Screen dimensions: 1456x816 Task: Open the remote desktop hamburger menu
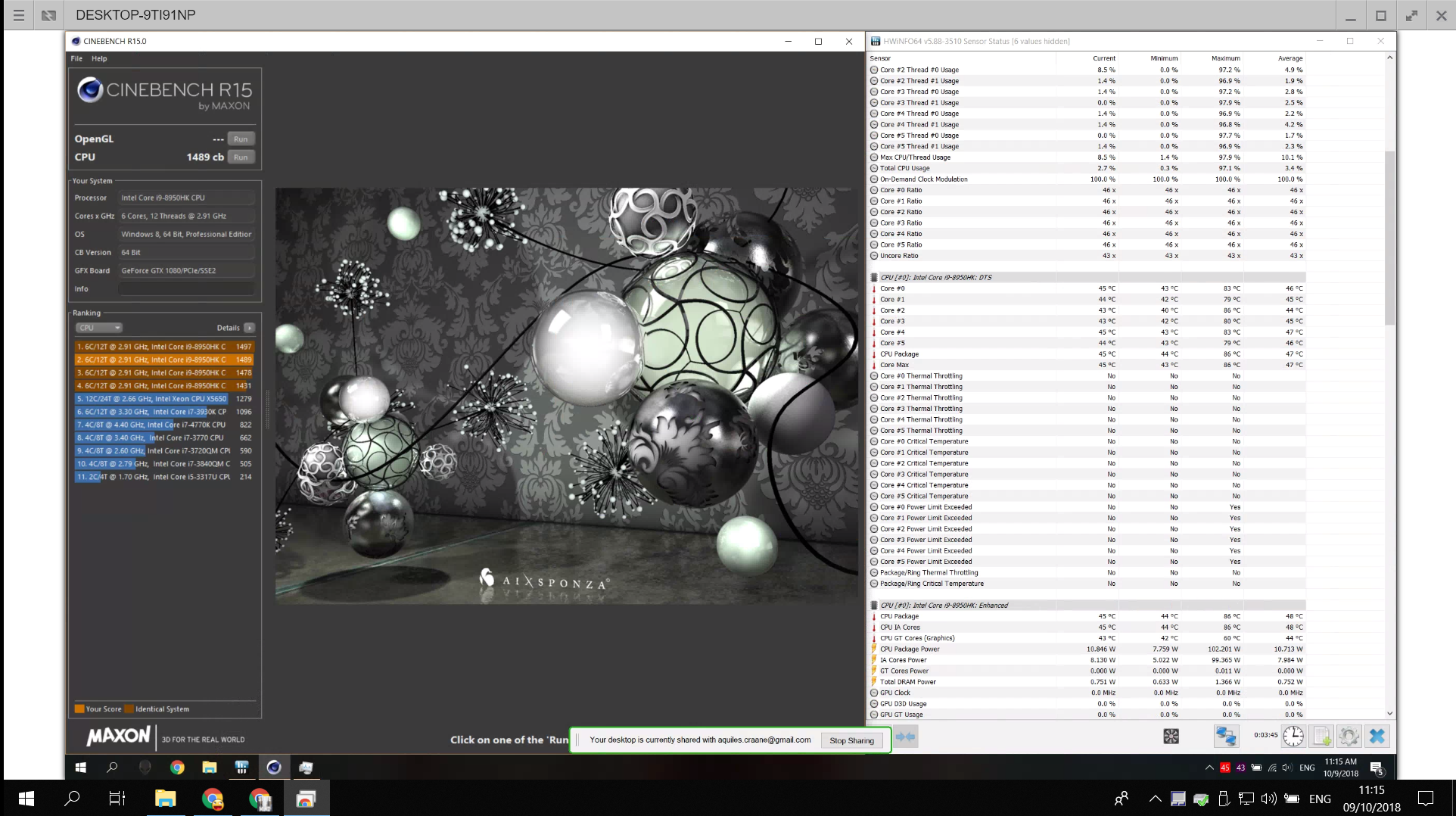click(x=19, y=15)
